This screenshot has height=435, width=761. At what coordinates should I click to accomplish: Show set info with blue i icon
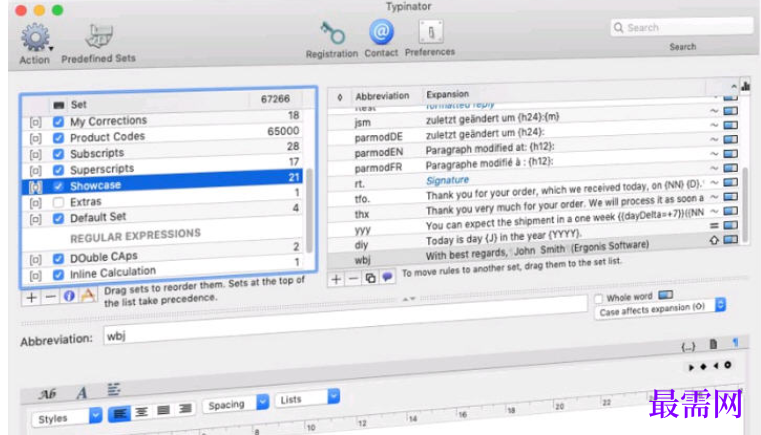point(69,295)
